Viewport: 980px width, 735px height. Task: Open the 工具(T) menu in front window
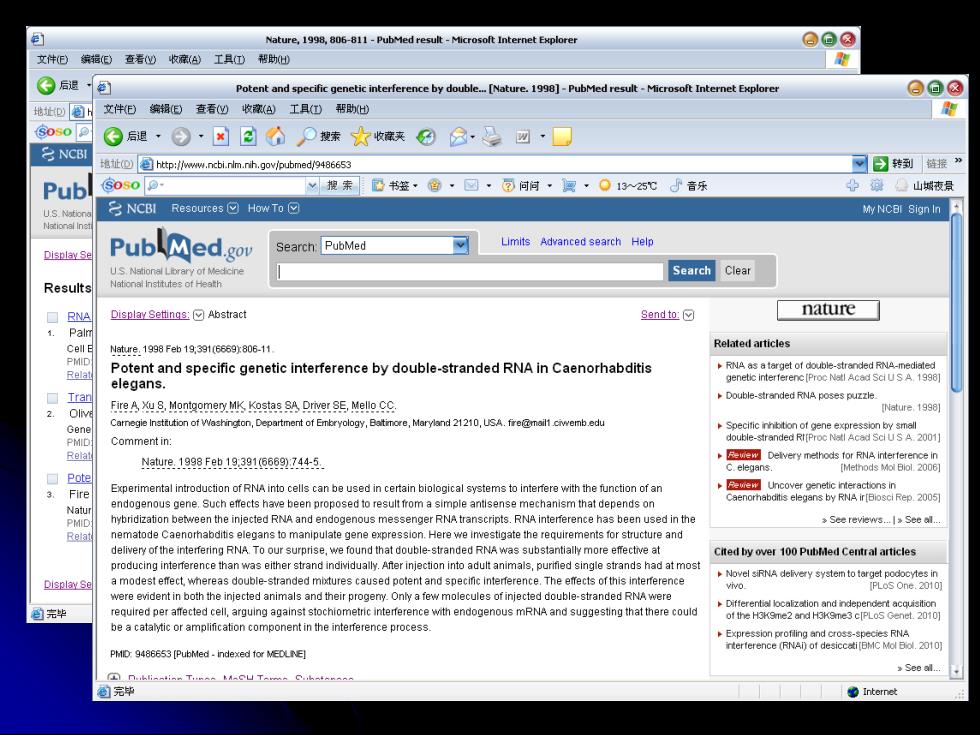pyautogui.click(x=305, y=109)
